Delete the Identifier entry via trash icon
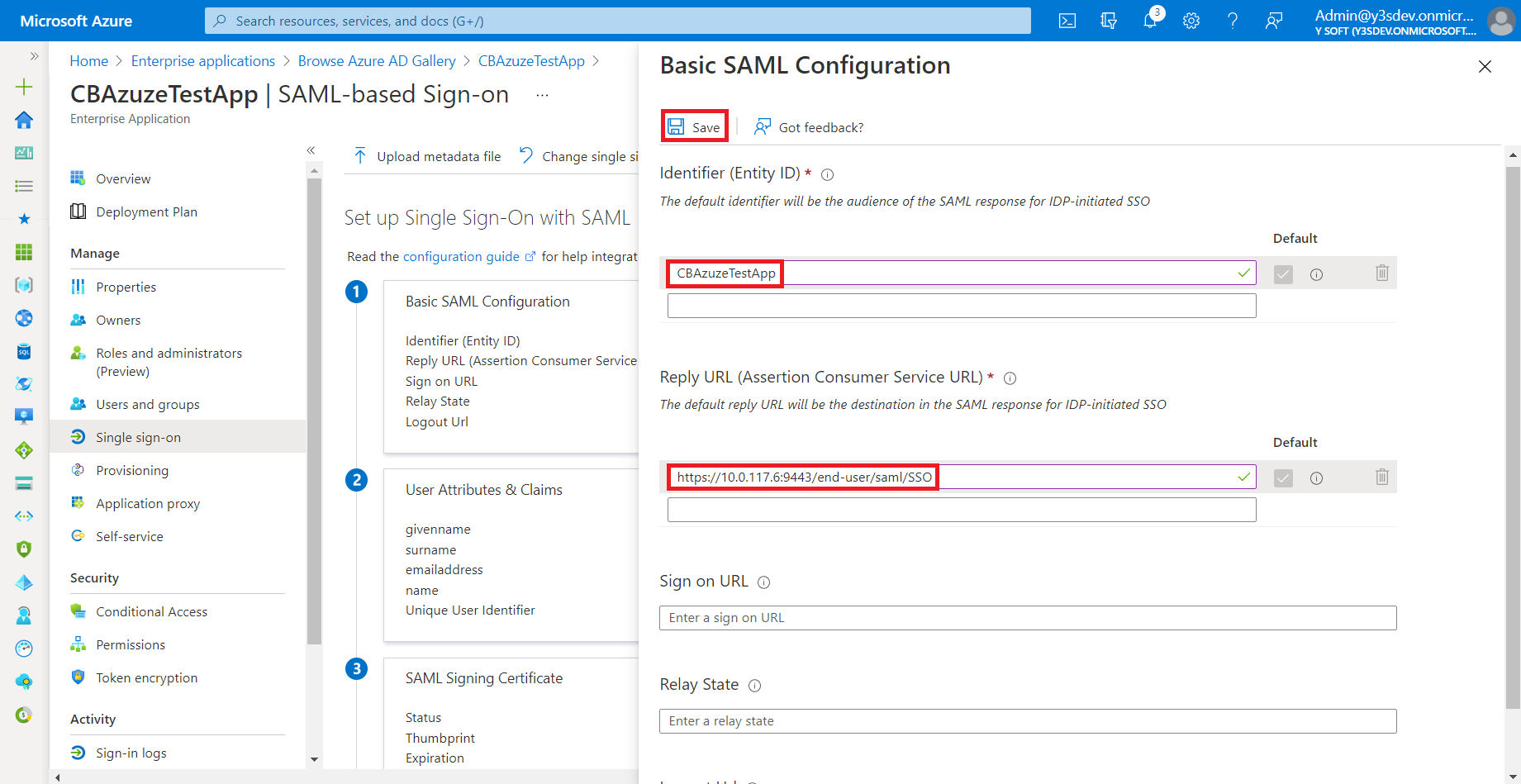The image size is (1521, 784). 1382,273
